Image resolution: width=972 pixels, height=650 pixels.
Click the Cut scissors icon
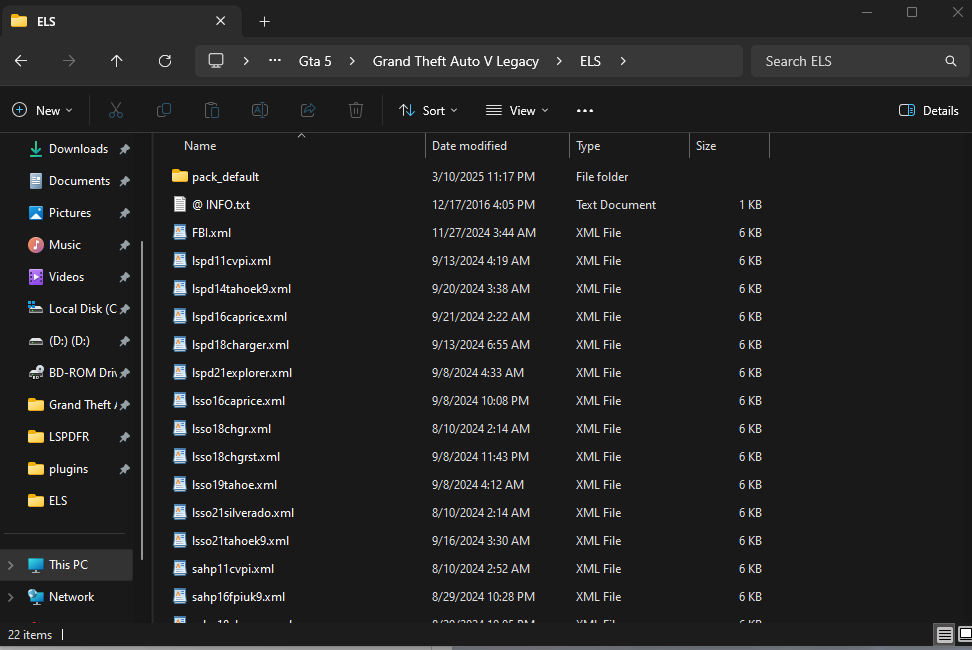coord(116,110)
